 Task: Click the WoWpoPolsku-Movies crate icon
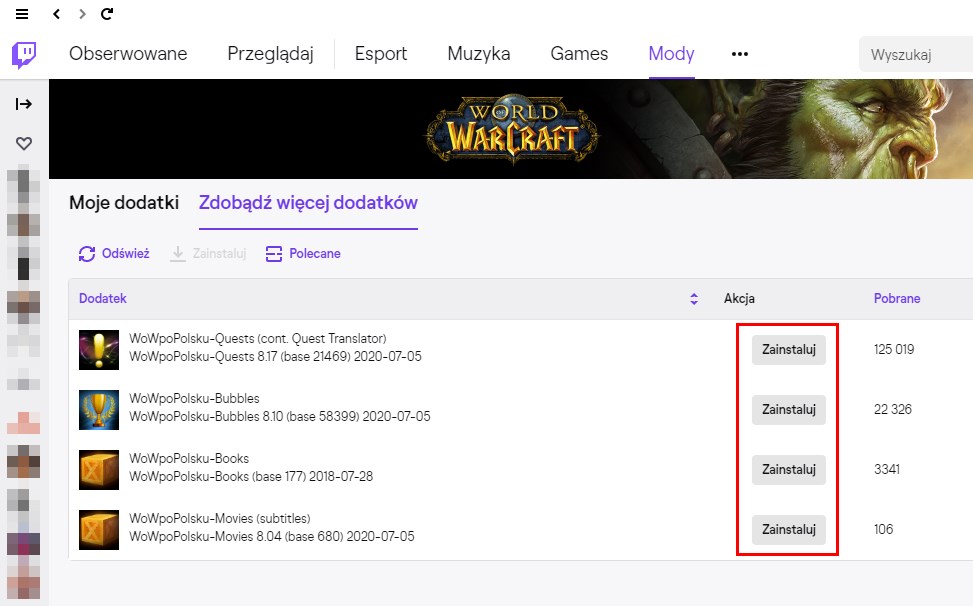[99, 530]
